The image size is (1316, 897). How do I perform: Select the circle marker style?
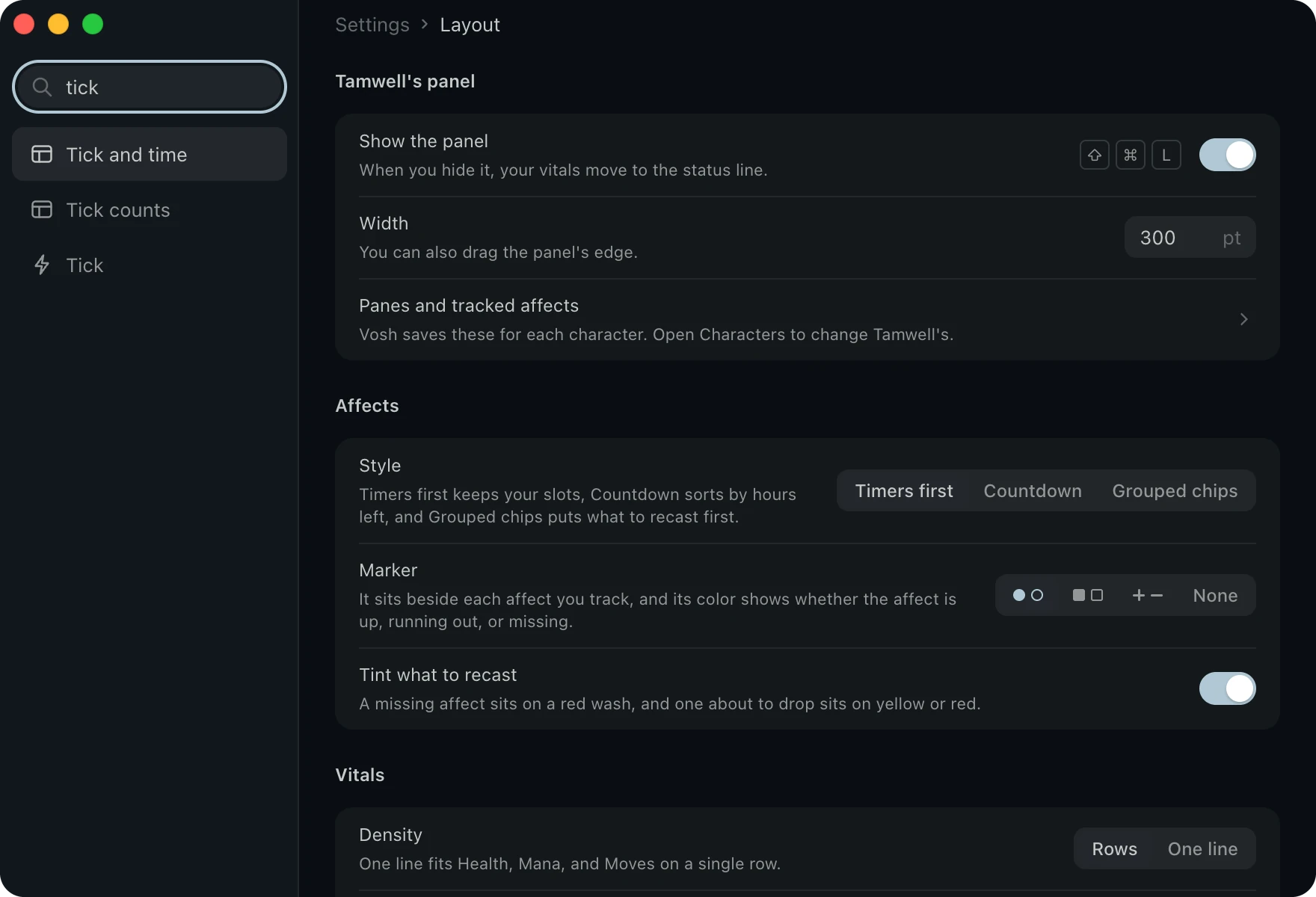(x=1028, y=596)
